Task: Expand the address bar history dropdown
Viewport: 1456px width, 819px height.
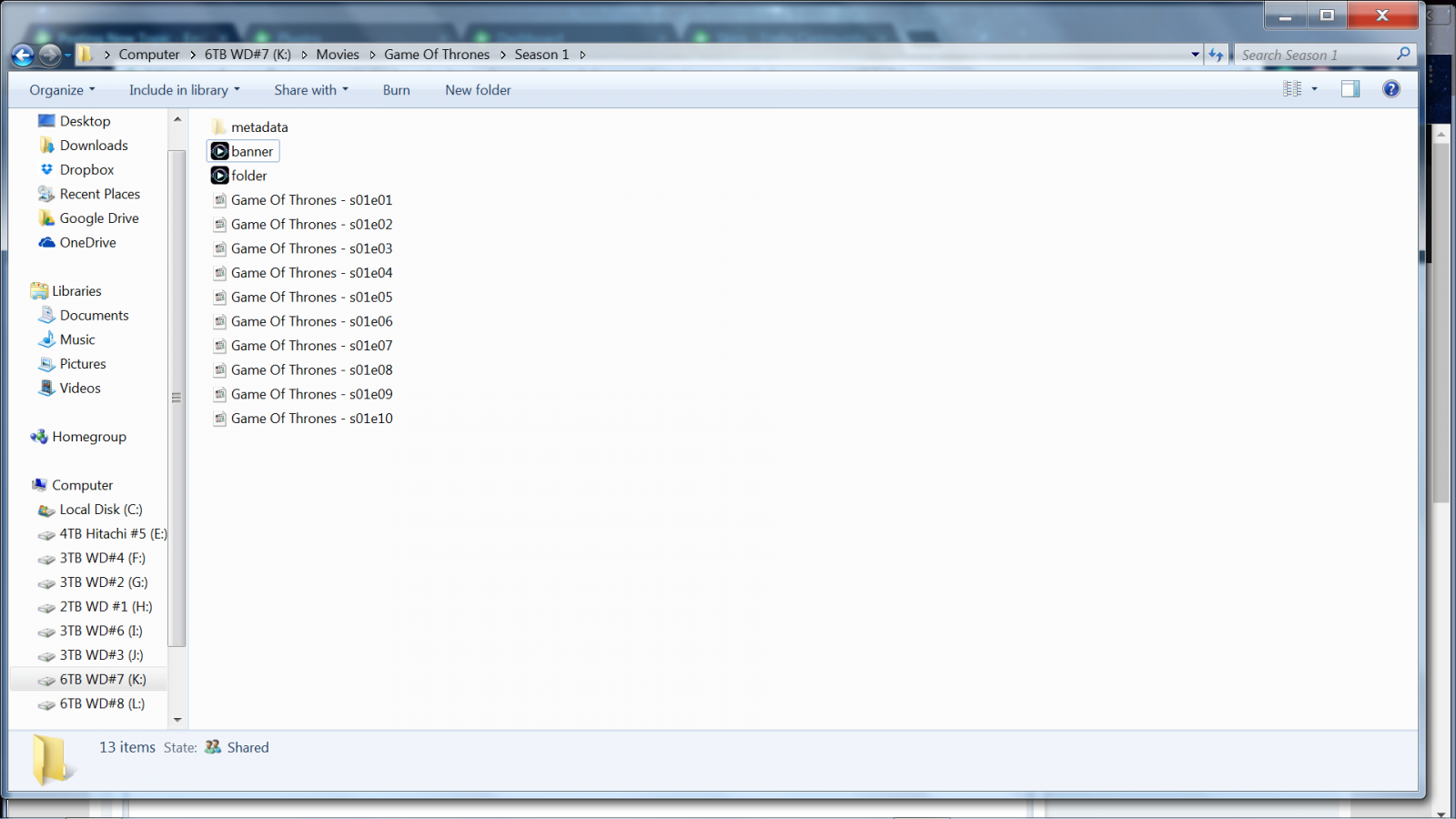Action: tap(1195, 55)
